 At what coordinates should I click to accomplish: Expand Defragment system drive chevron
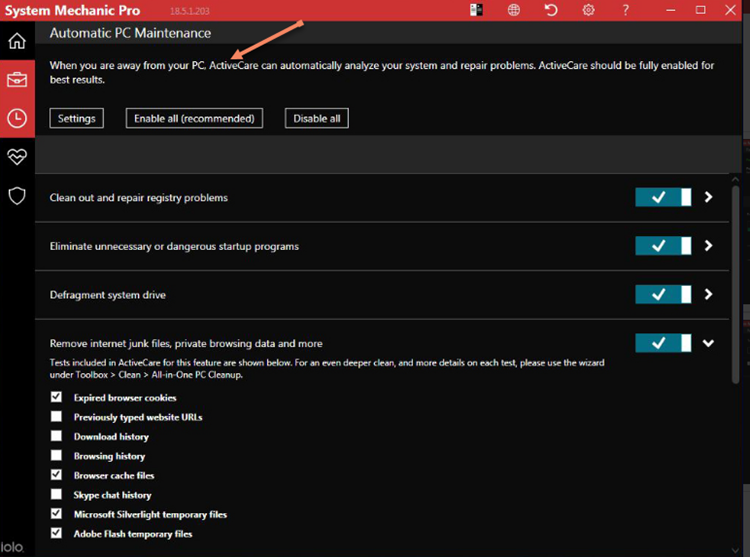click(x=708, y=294)
